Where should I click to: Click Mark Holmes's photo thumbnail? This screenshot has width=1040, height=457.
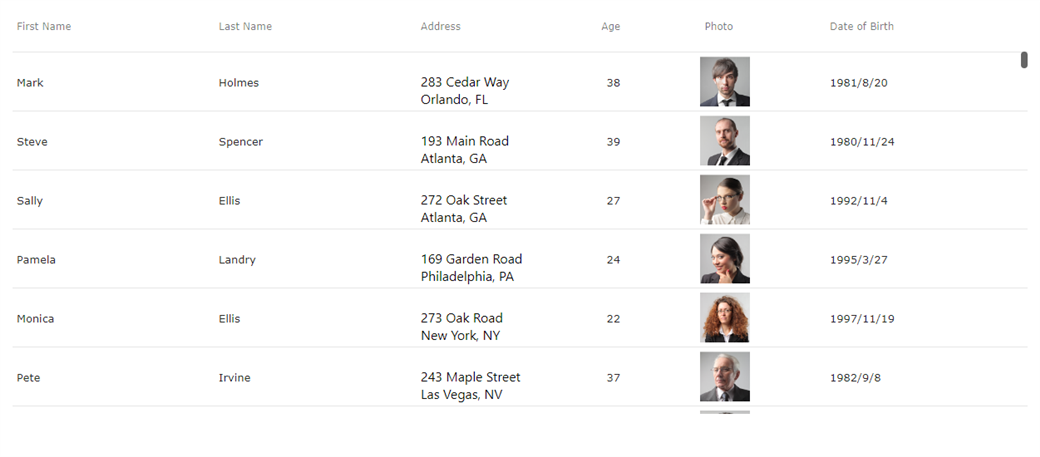pos(724,82)
